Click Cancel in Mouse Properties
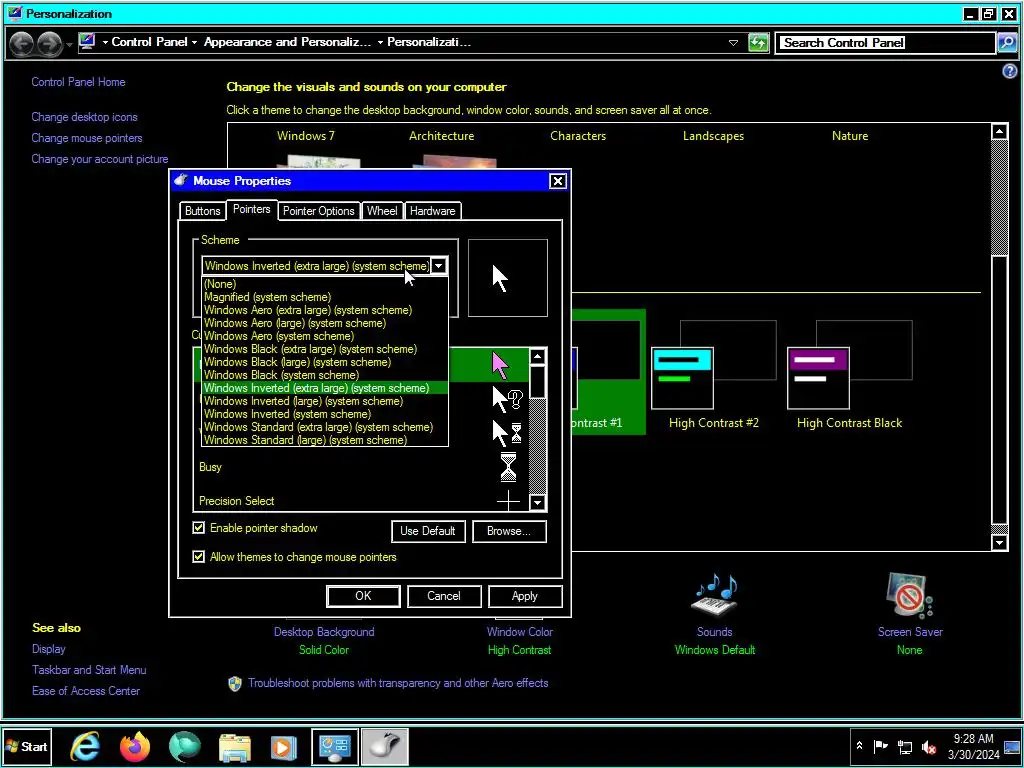Image resolution: width=1024 pixels, height=768 pixels. 444,596
